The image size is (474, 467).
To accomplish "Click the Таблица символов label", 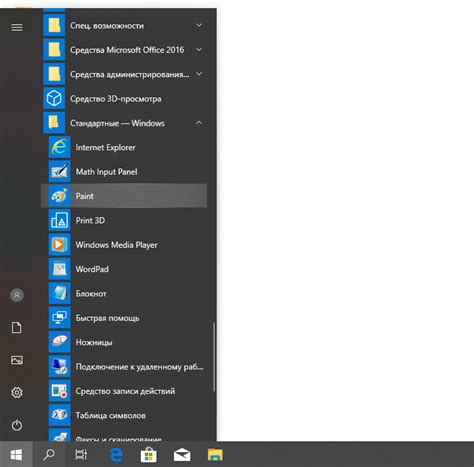I will coord(110,415).
